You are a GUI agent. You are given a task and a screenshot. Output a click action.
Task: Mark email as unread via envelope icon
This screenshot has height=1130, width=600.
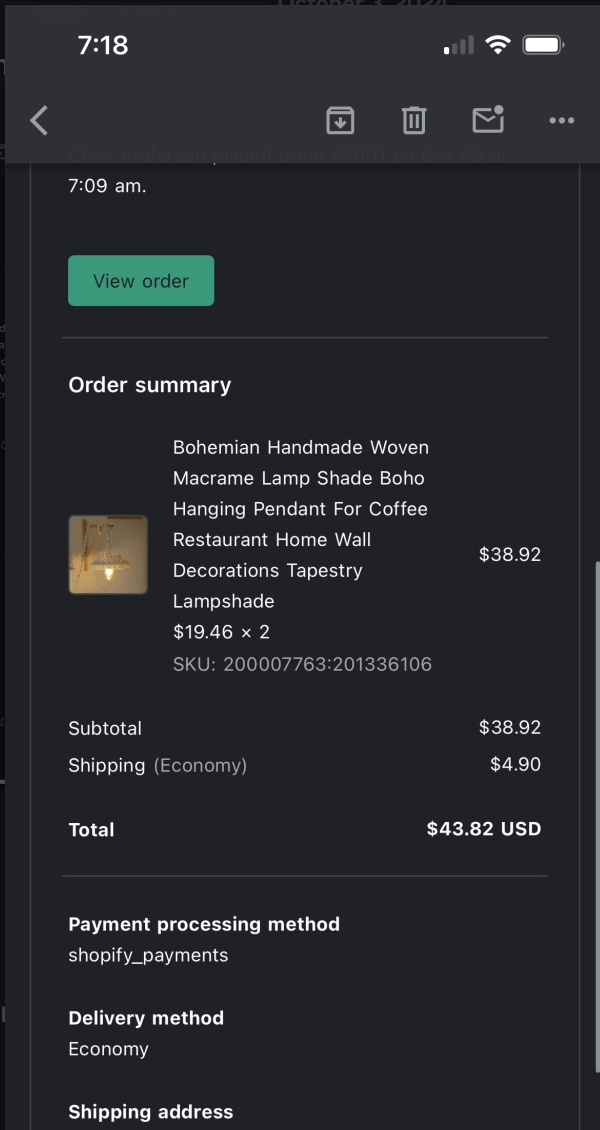488,120
